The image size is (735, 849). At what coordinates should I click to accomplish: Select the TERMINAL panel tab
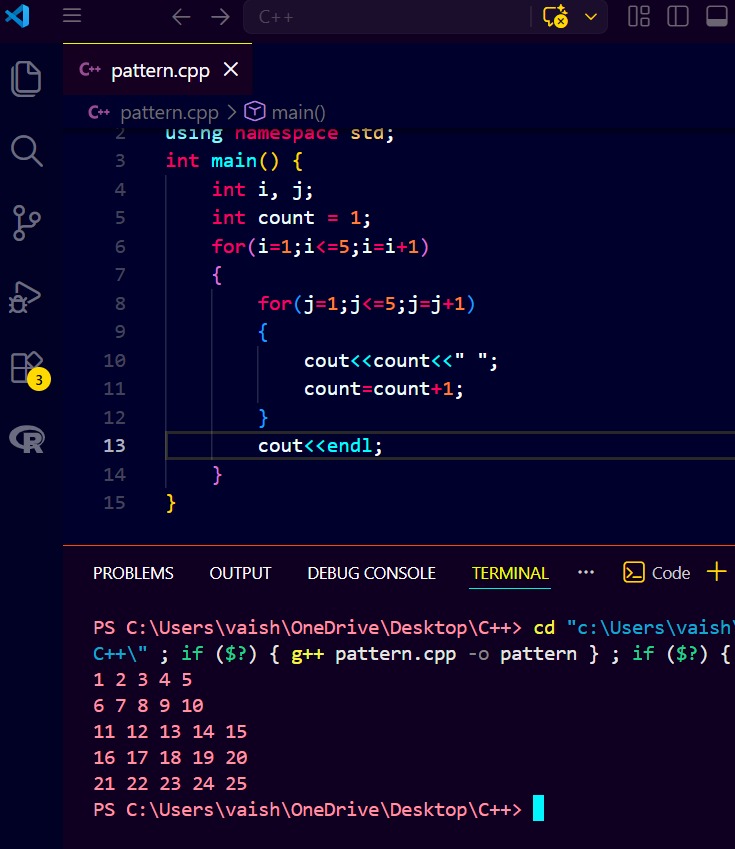510,573
